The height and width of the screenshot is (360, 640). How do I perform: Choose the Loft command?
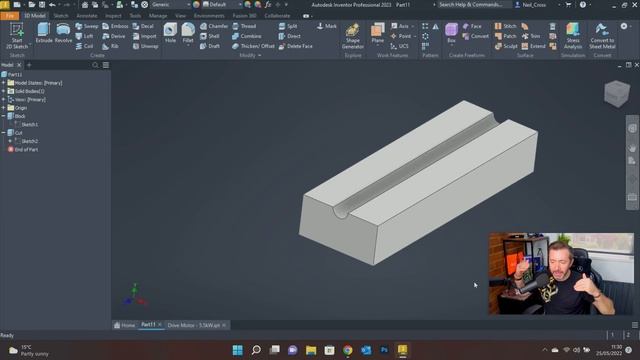pos(84,36)
